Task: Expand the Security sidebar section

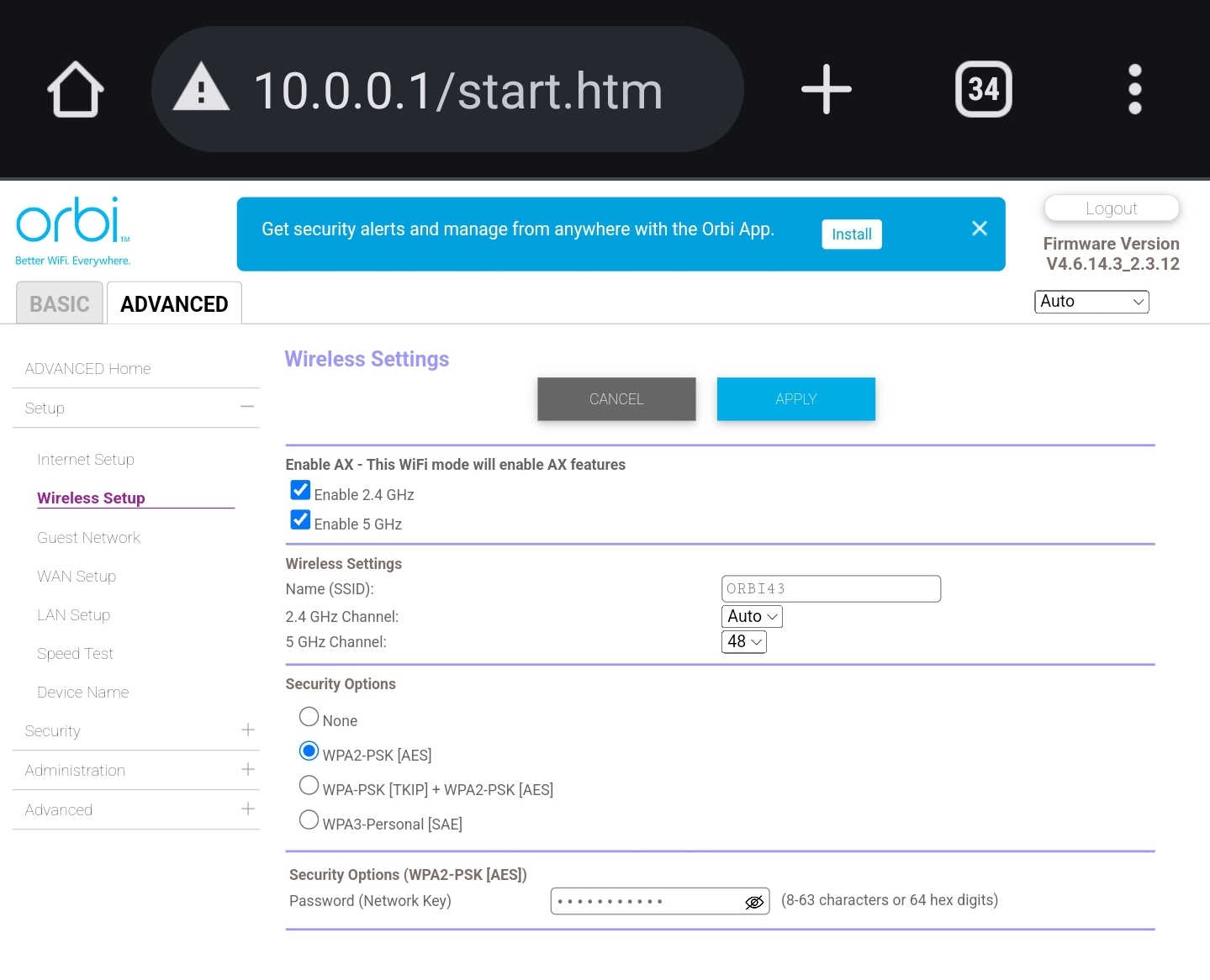Action: point(247,730)
